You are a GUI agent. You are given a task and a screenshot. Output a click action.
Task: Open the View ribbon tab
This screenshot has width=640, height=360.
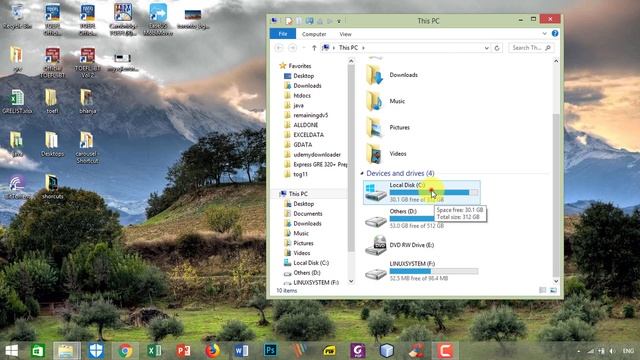(x=345, y=34)
